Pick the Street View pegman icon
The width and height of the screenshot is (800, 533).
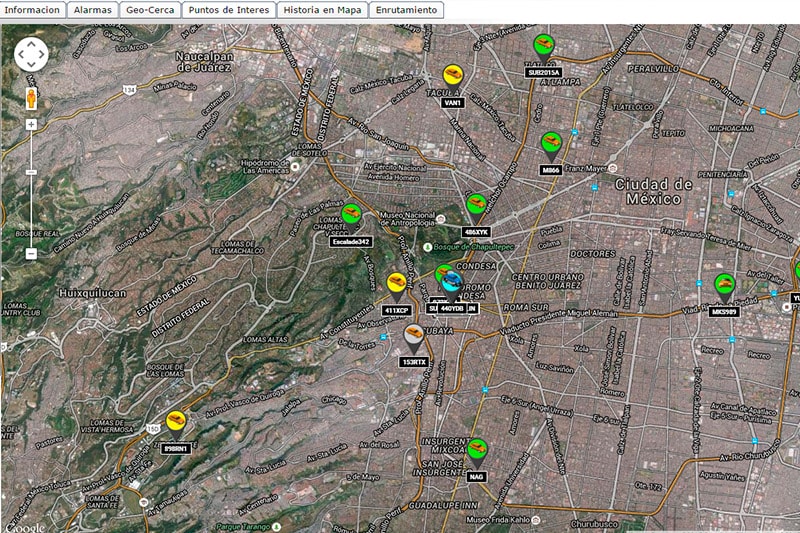[x=31, y=98]
